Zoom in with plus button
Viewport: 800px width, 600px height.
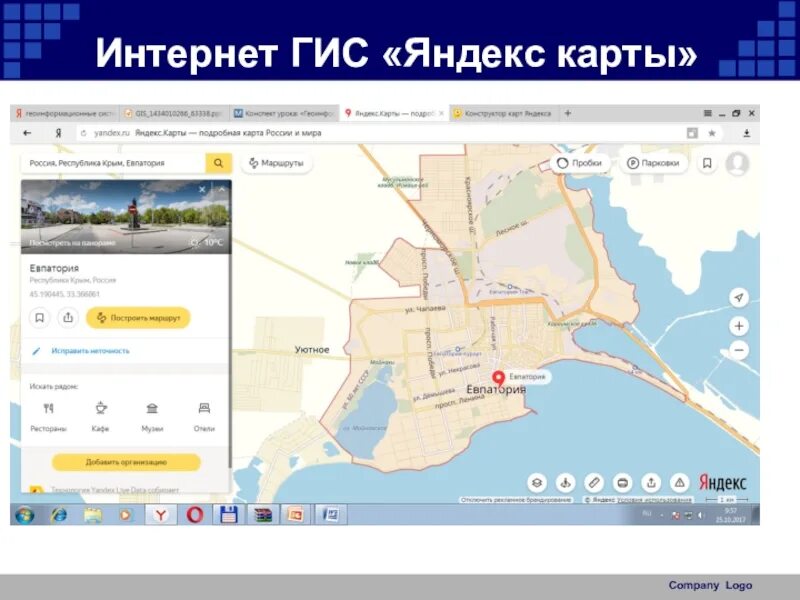coord(739,326)
